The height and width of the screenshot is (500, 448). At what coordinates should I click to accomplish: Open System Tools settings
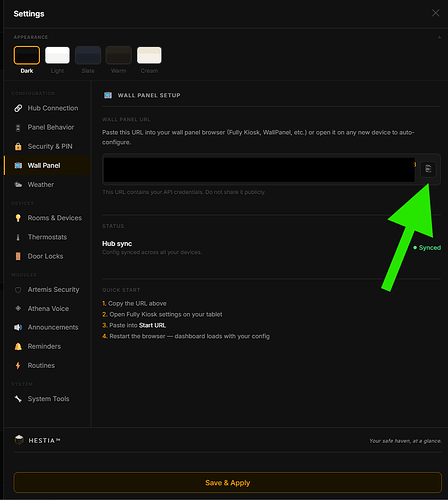click(47, 399)
